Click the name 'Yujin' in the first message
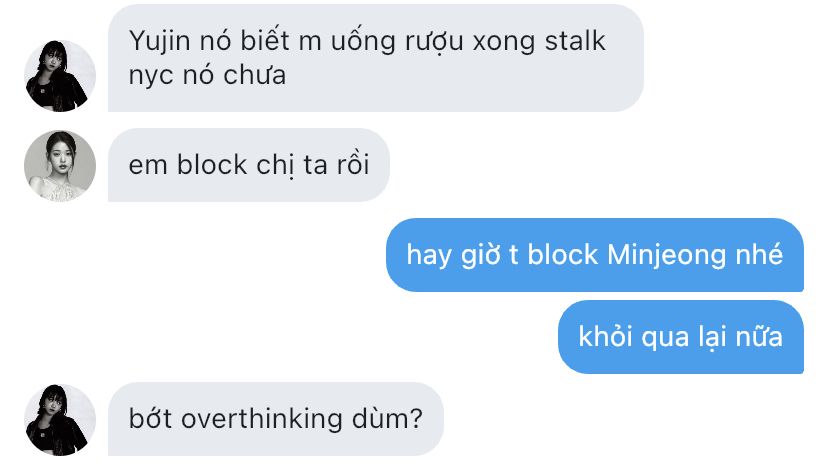 point(159,42)
